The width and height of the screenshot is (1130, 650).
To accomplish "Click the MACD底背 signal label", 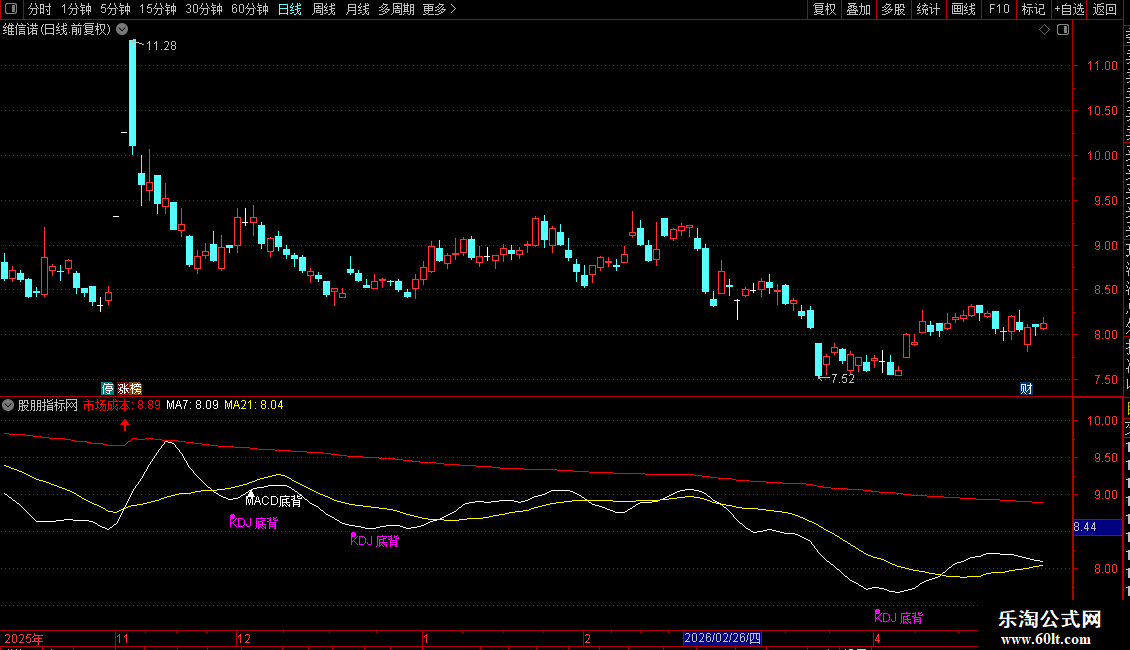I will pos(274,501).
